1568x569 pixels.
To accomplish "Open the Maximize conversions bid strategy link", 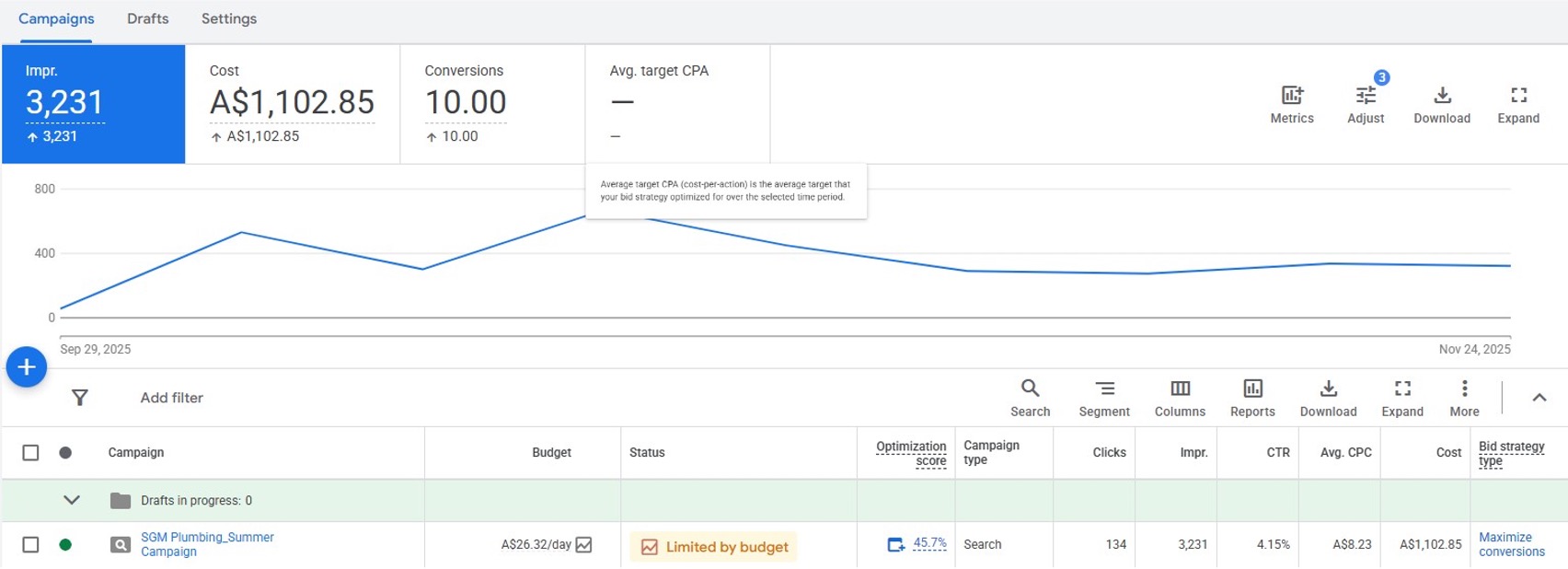I will click(1512, 545).
